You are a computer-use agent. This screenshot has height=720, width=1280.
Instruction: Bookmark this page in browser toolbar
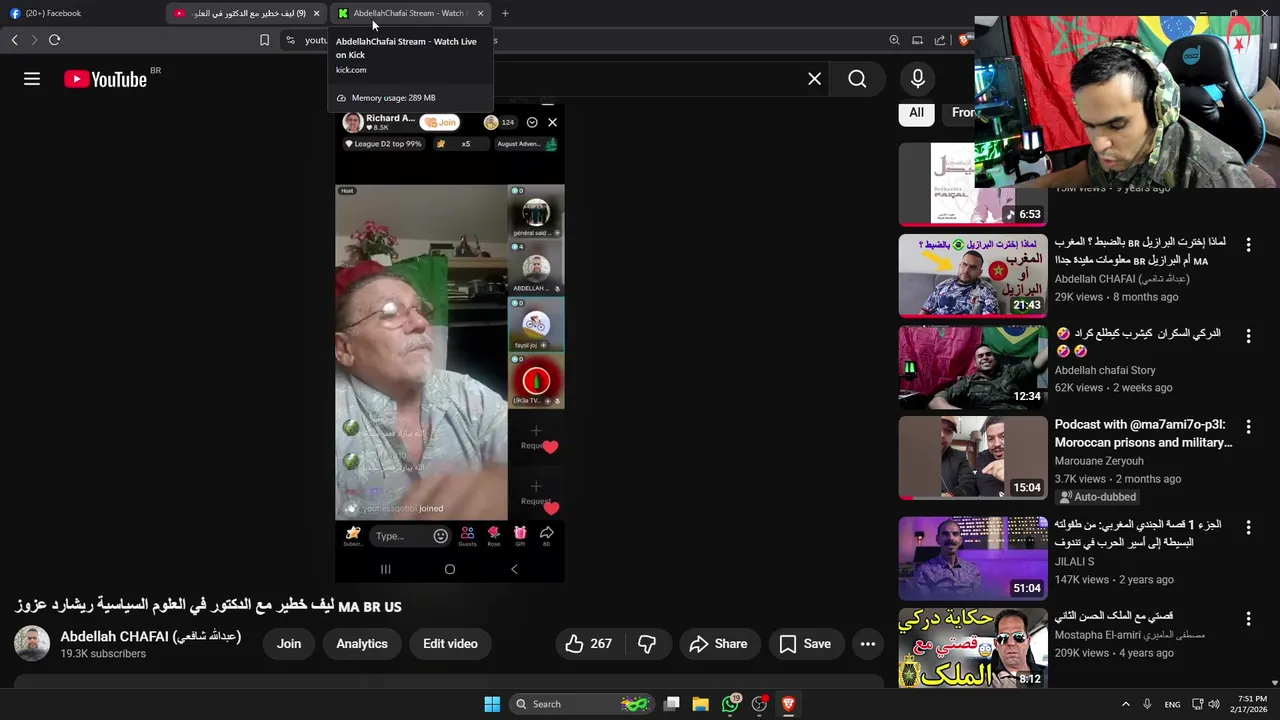click(264, 40)
